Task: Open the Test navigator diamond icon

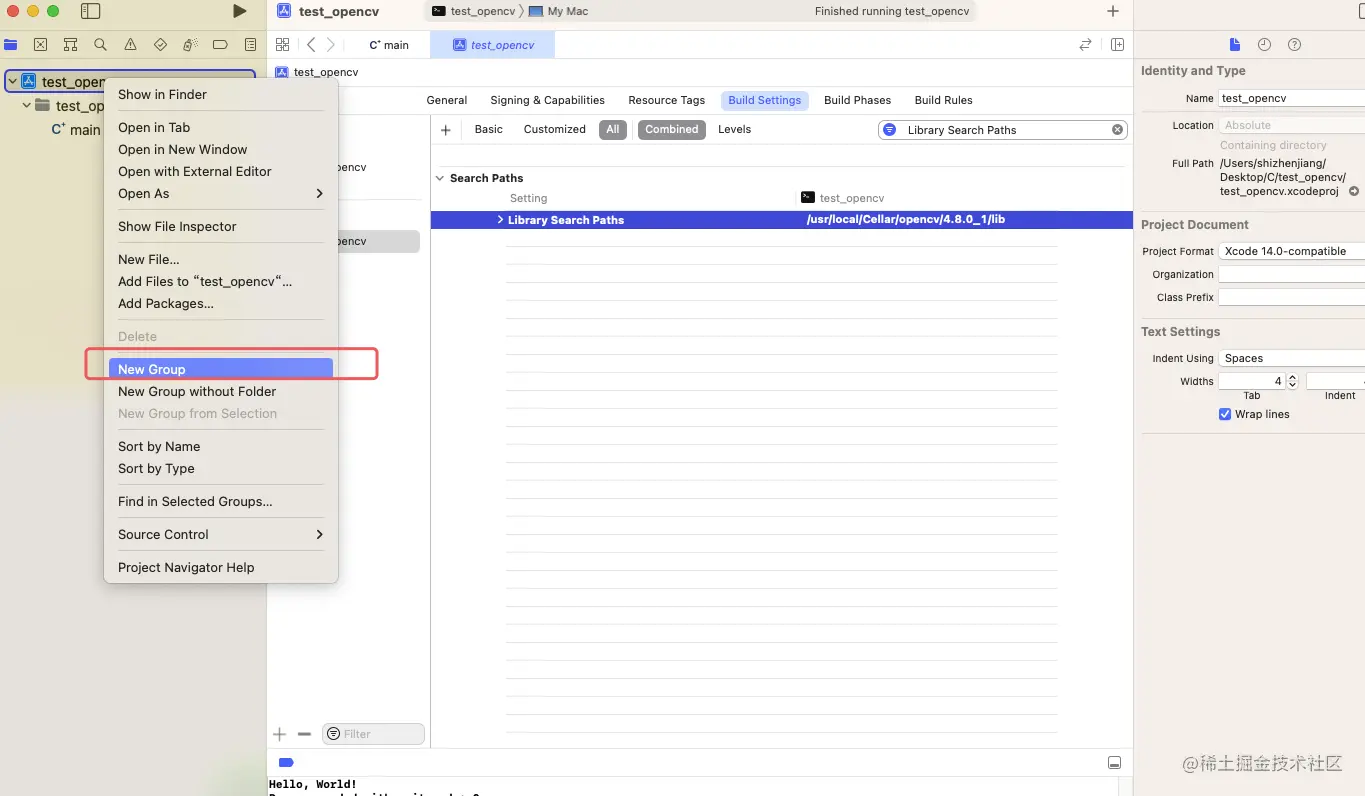Action: point(160,44)
